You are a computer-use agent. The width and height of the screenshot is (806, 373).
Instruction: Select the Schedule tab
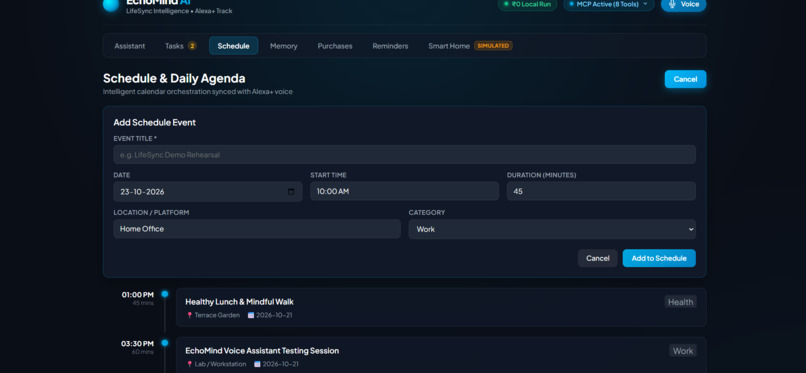tap(233, 46)
